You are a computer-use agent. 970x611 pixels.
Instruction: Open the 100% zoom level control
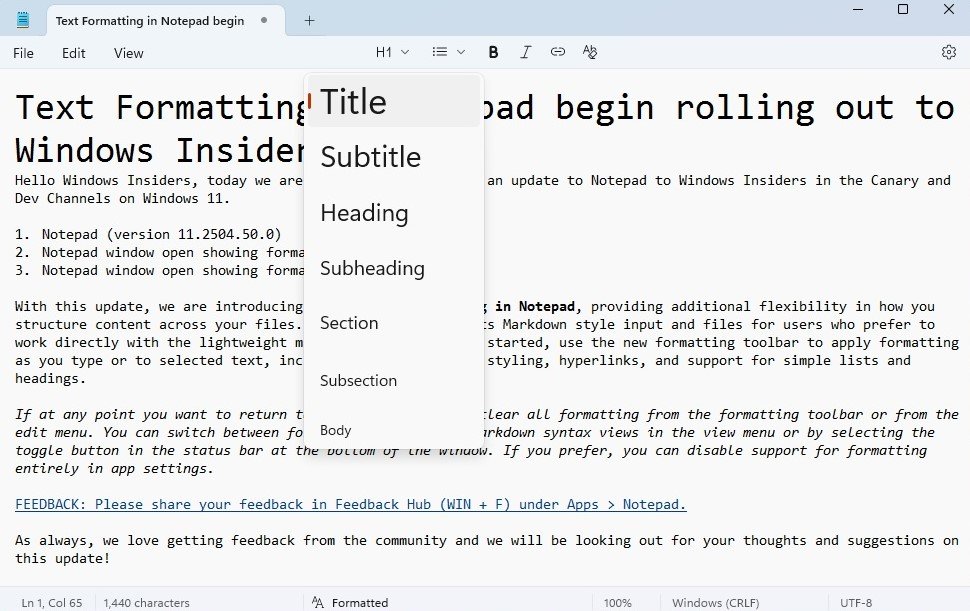click(617, 602)
